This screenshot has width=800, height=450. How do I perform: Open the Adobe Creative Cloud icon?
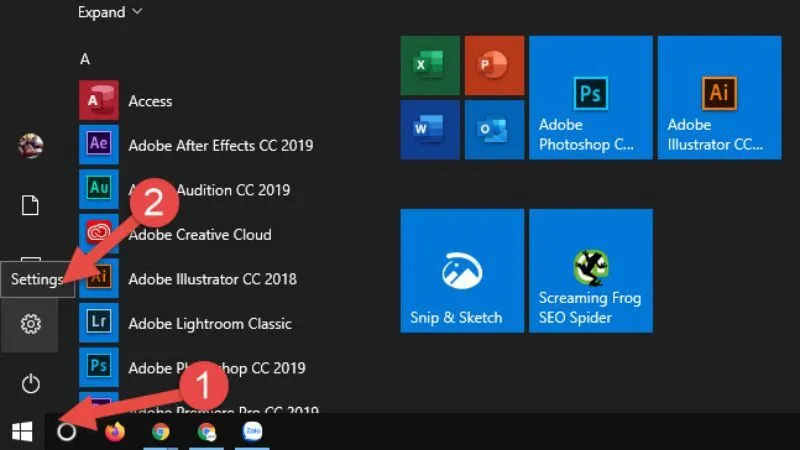click(x=98, y=233)
